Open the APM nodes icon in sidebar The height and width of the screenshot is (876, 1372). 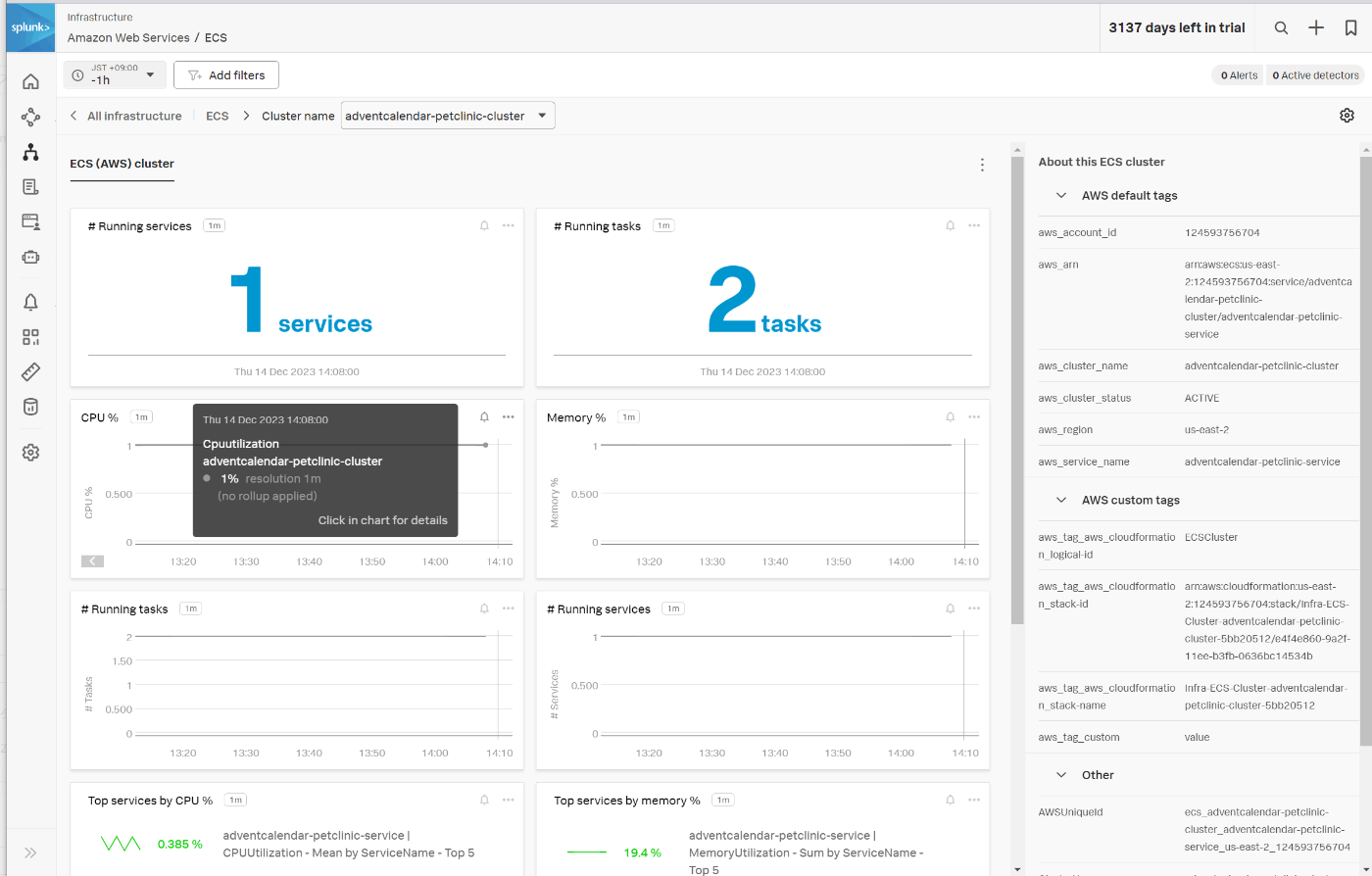30,117
